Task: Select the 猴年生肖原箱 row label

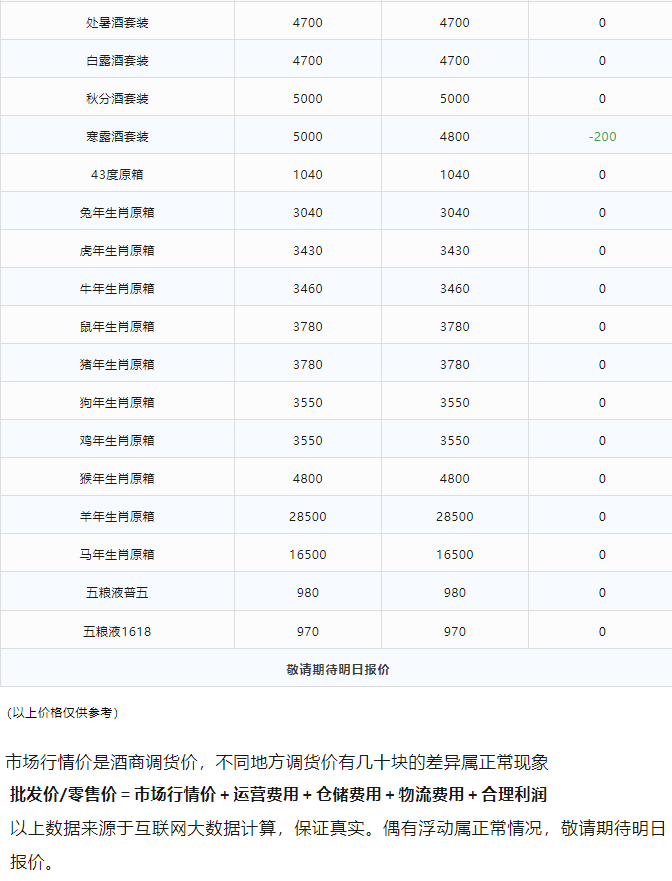Action: [x=117, y=479]
